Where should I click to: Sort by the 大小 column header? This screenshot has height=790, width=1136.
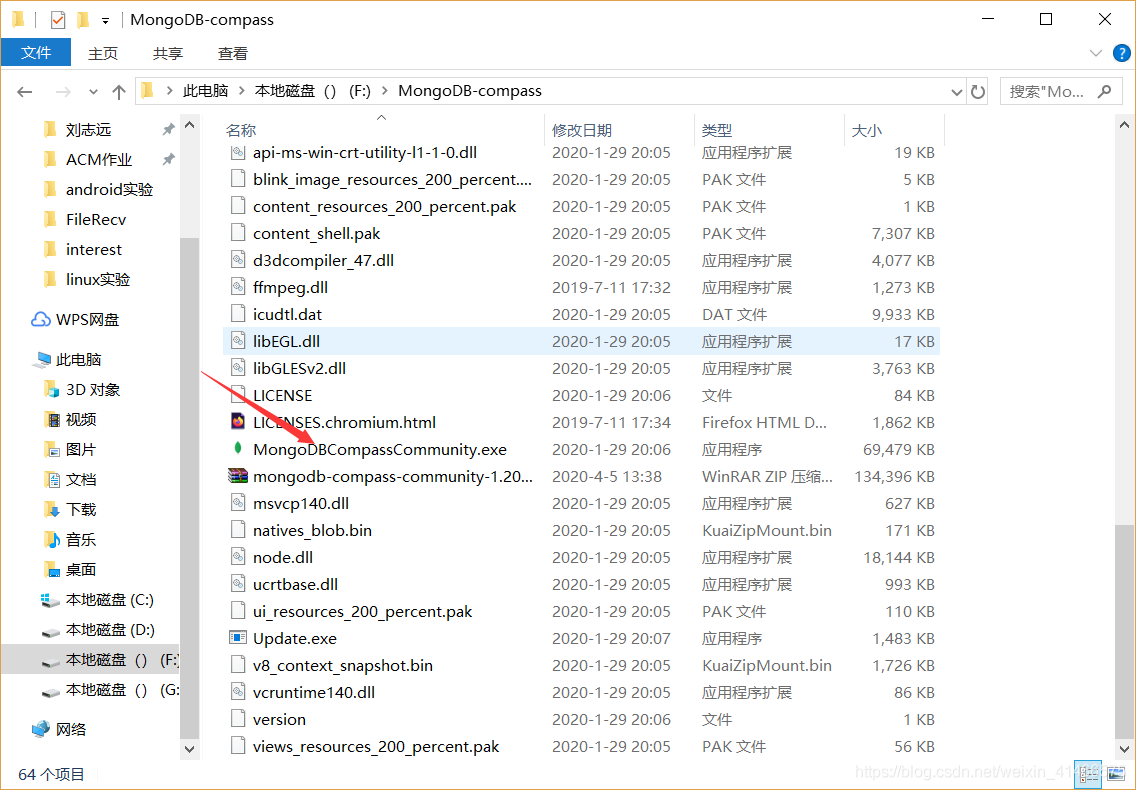tap(895, 130)
